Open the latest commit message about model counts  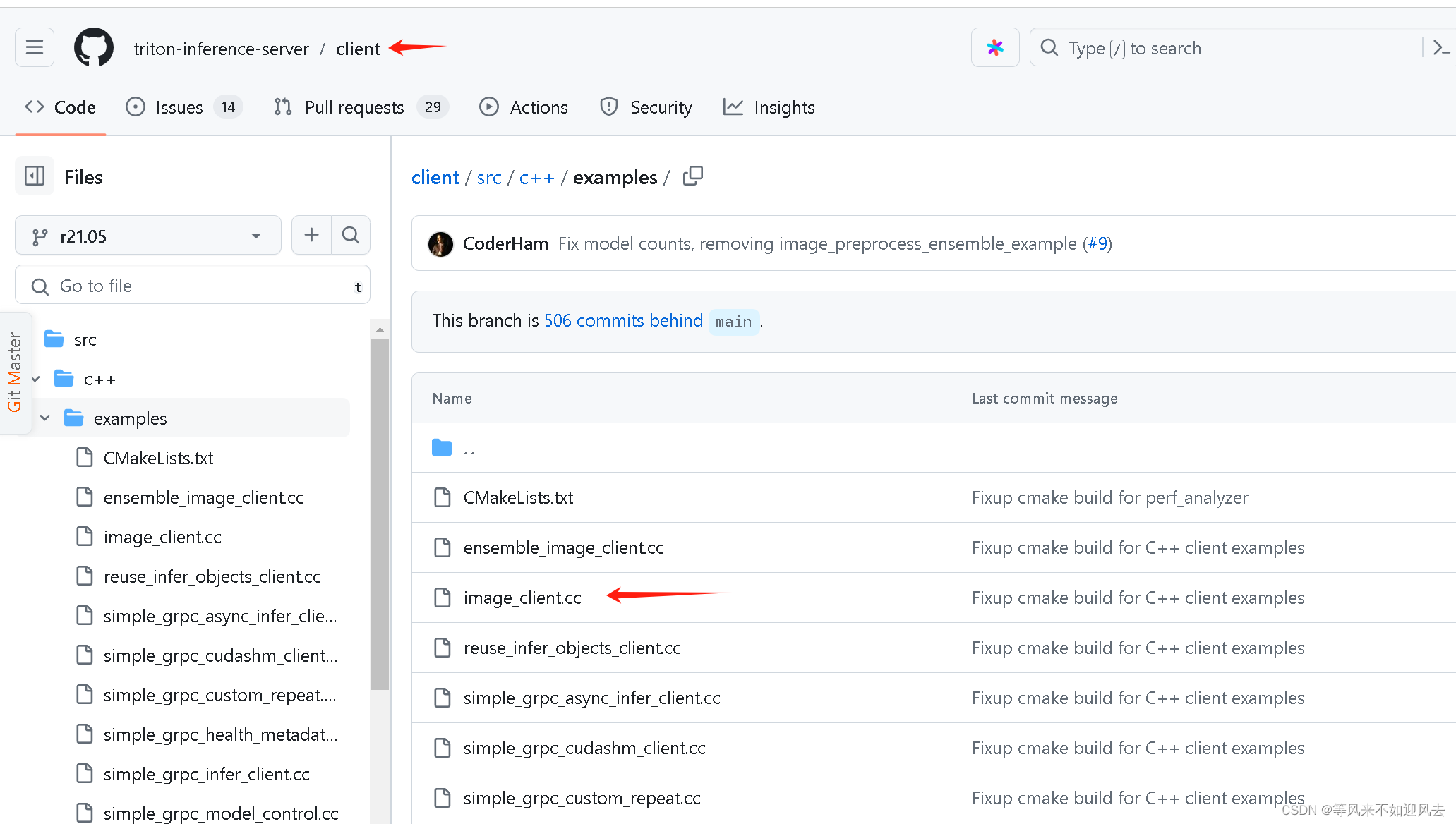(x=817, y=243)
